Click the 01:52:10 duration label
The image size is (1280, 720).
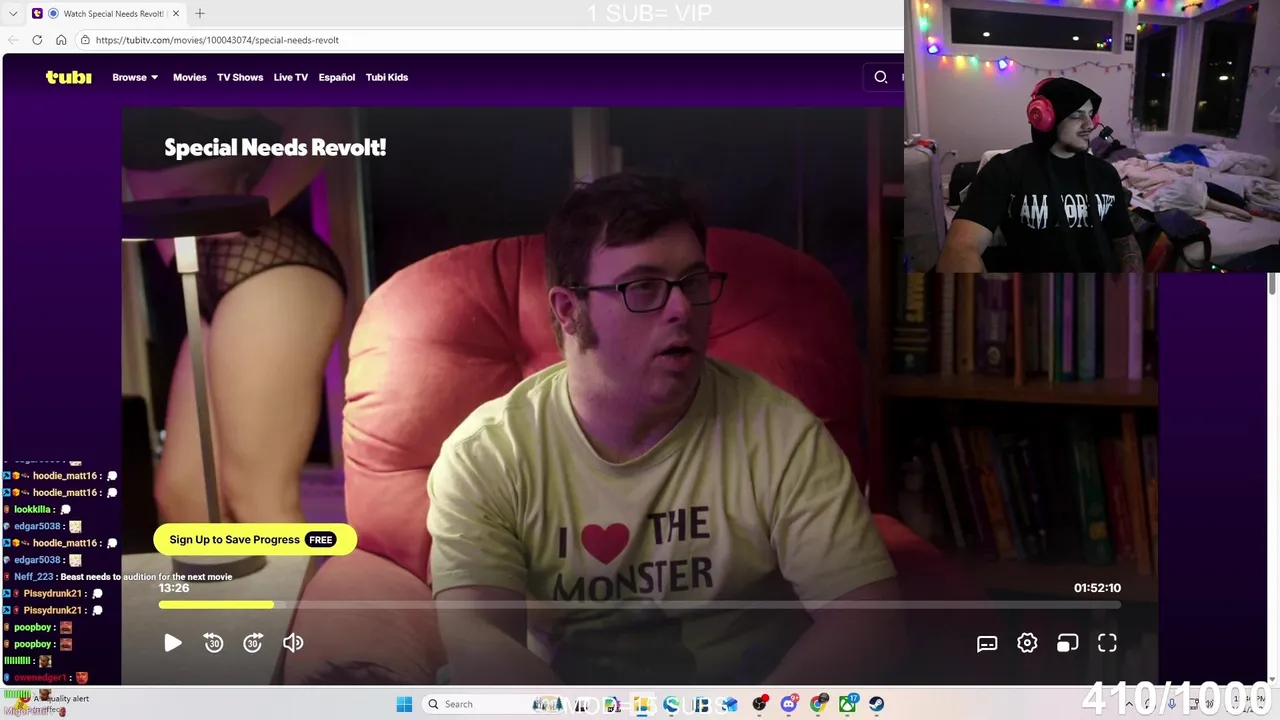tap(1097, 588)
